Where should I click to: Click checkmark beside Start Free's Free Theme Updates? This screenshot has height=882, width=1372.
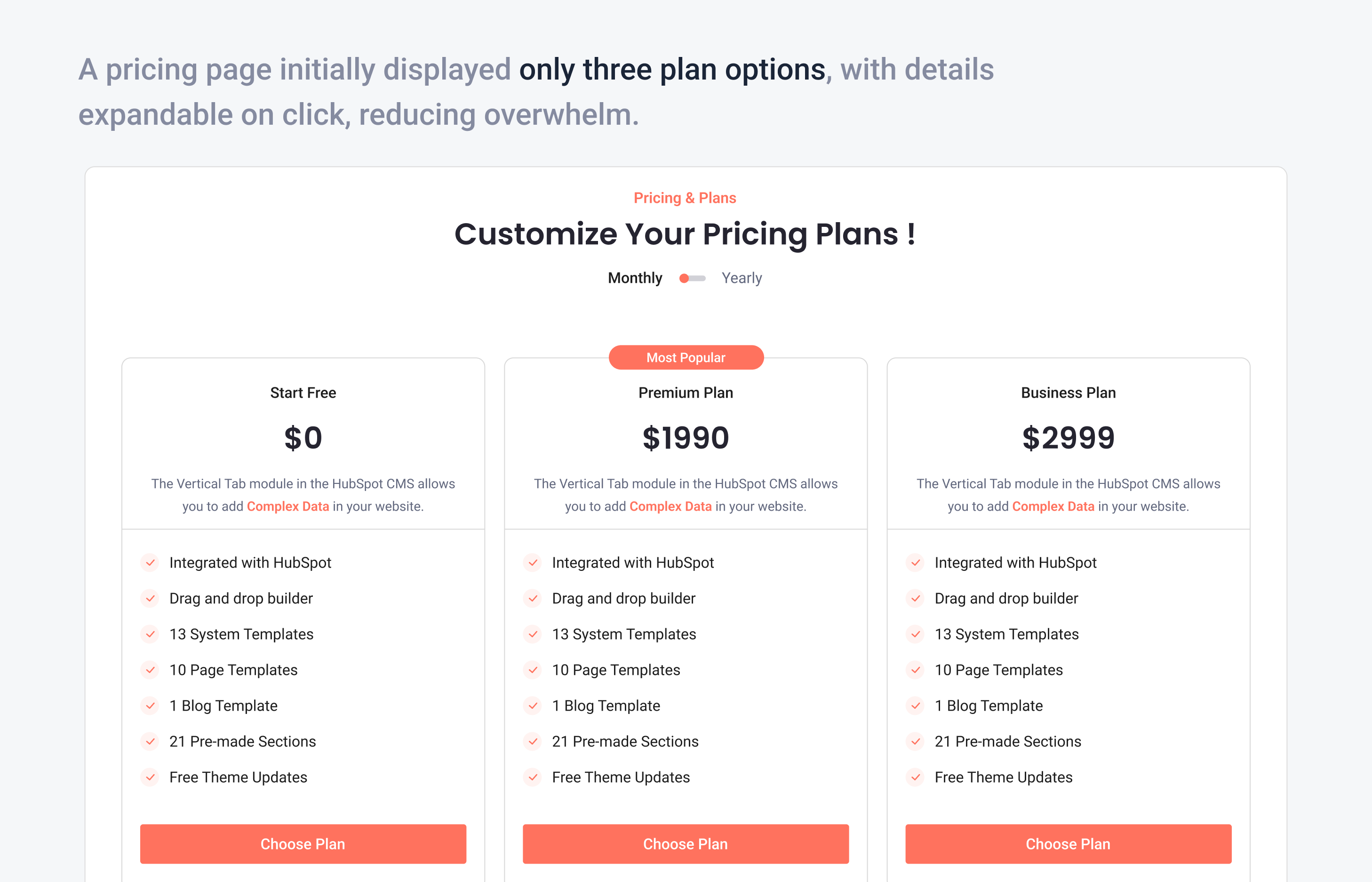[150, 777]
